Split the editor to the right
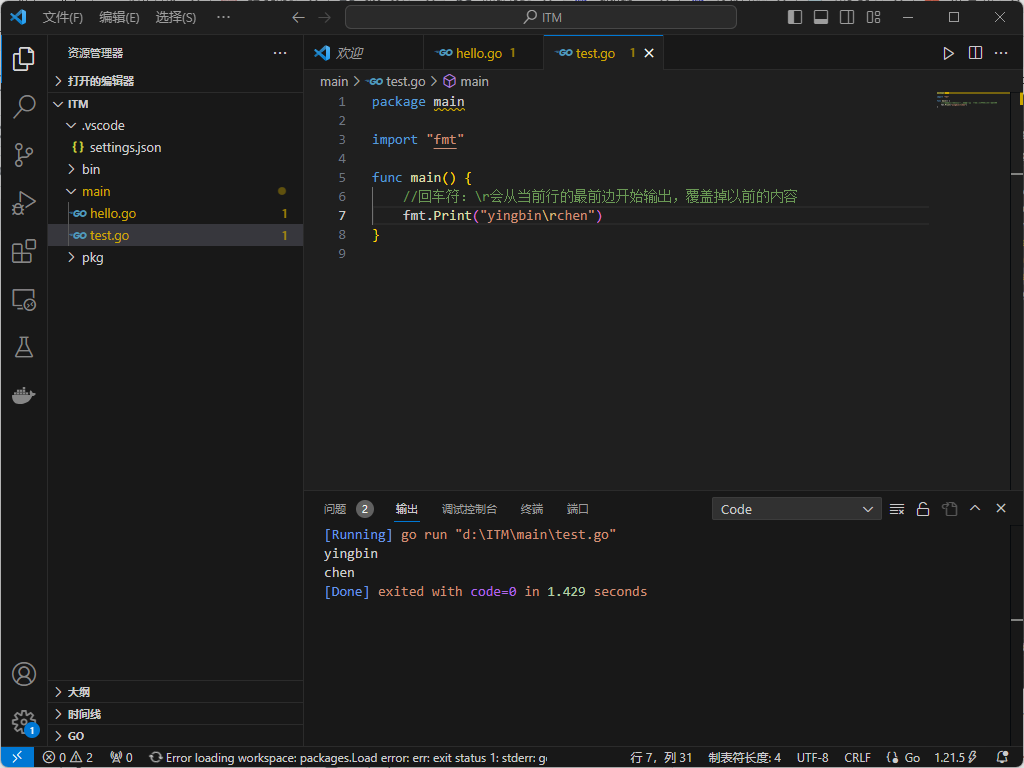Image resolution: width=1024 pixels, height=768 pixels. 975,53
